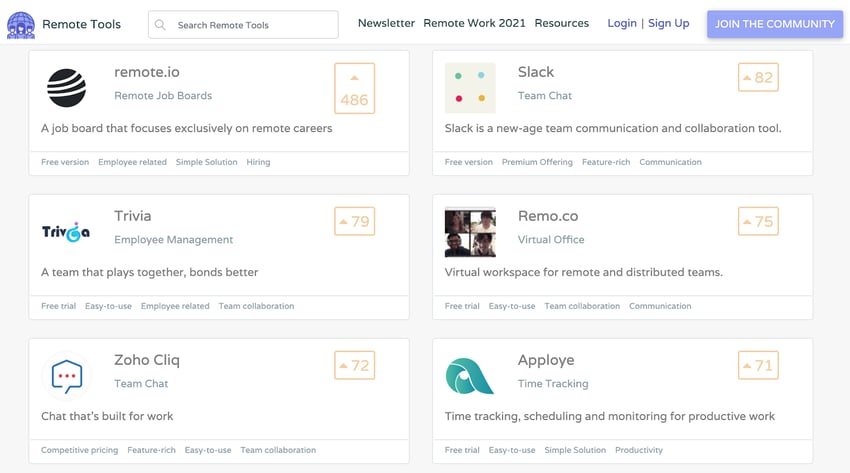
Task: Click Slack's Free version tag
Action: coord(469,162)
